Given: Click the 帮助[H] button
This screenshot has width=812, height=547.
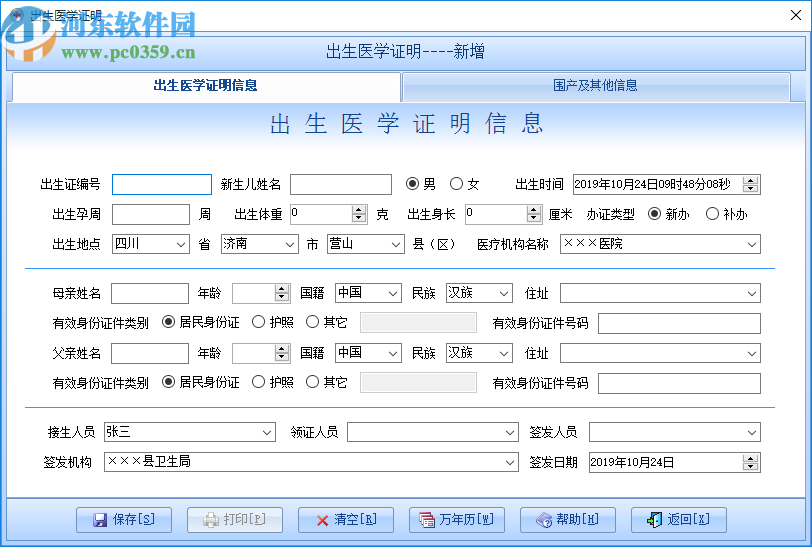Looking at the screenshot, I should 568,520.
